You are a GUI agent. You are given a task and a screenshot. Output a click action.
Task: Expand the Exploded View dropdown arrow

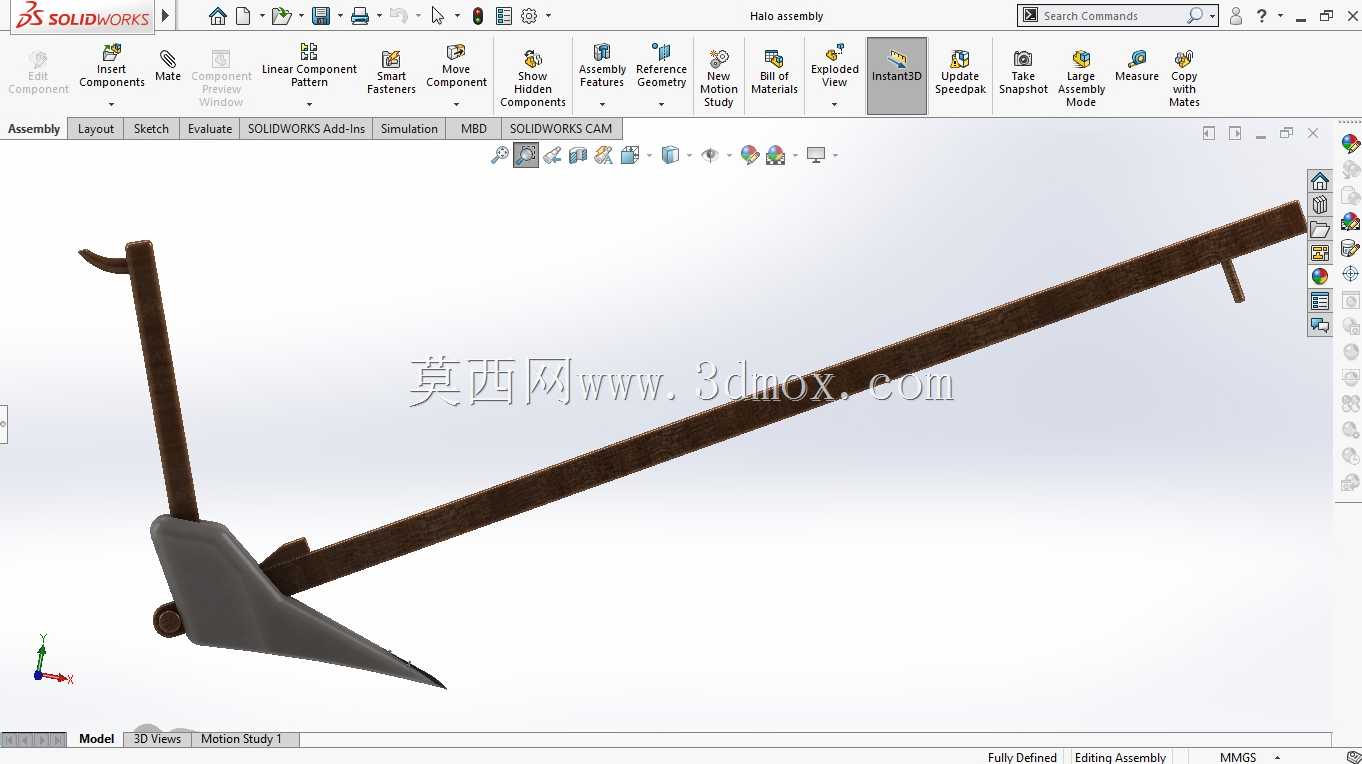click(x=835, y=104)
